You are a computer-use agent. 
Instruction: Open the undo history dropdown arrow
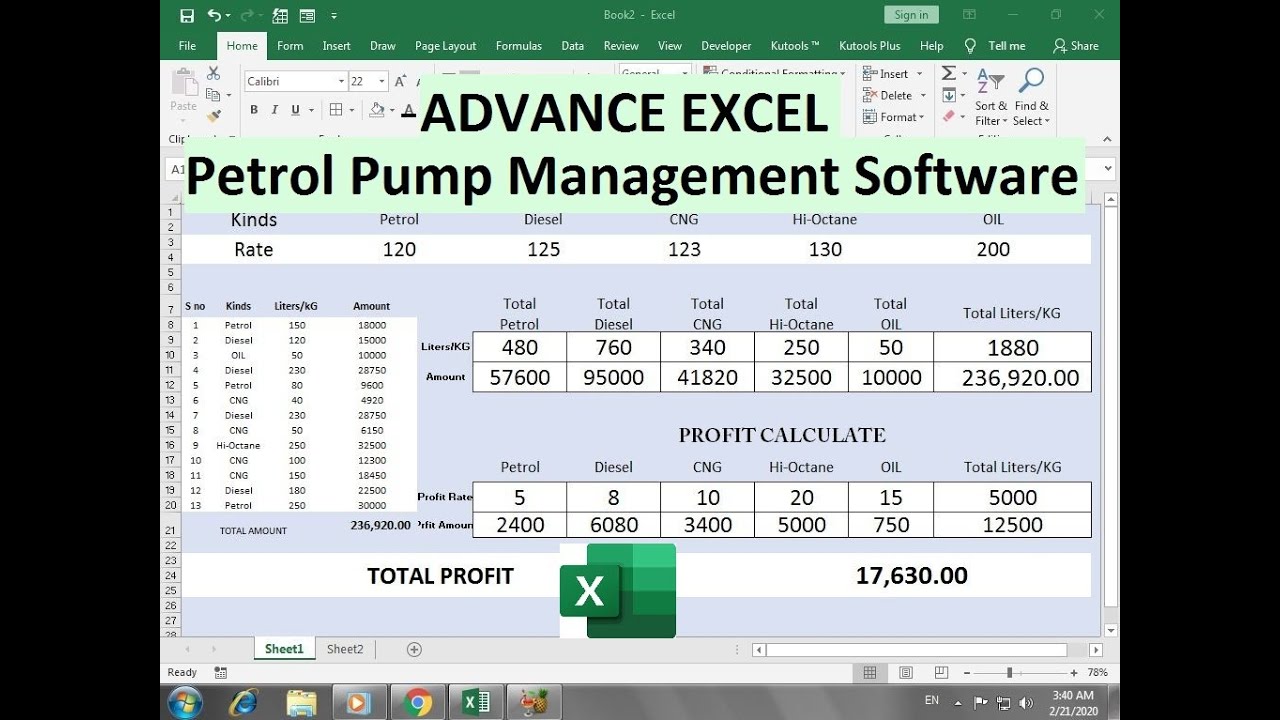(228, 16)
